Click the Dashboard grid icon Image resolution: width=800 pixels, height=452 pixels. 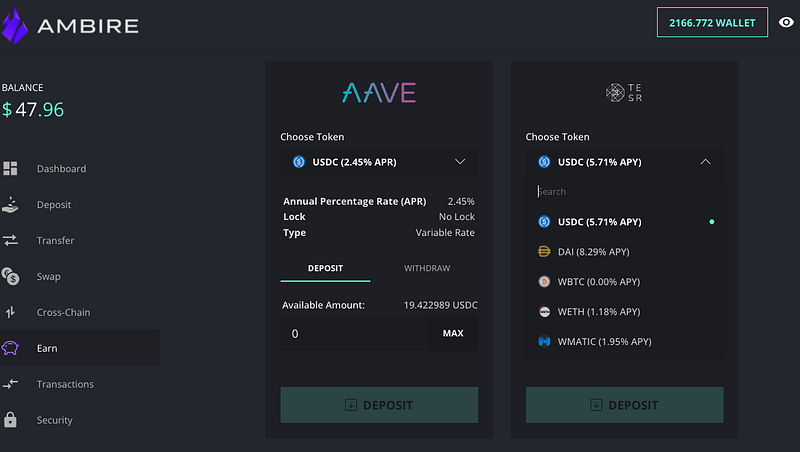tap(10, 168)
